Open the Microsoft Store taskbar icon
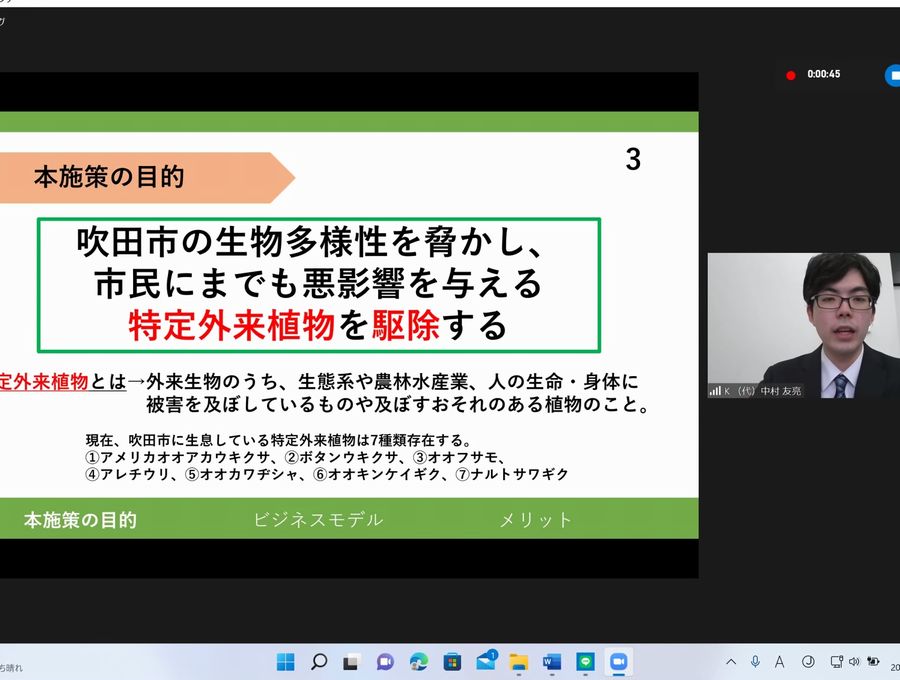 [x=452, y=662]
